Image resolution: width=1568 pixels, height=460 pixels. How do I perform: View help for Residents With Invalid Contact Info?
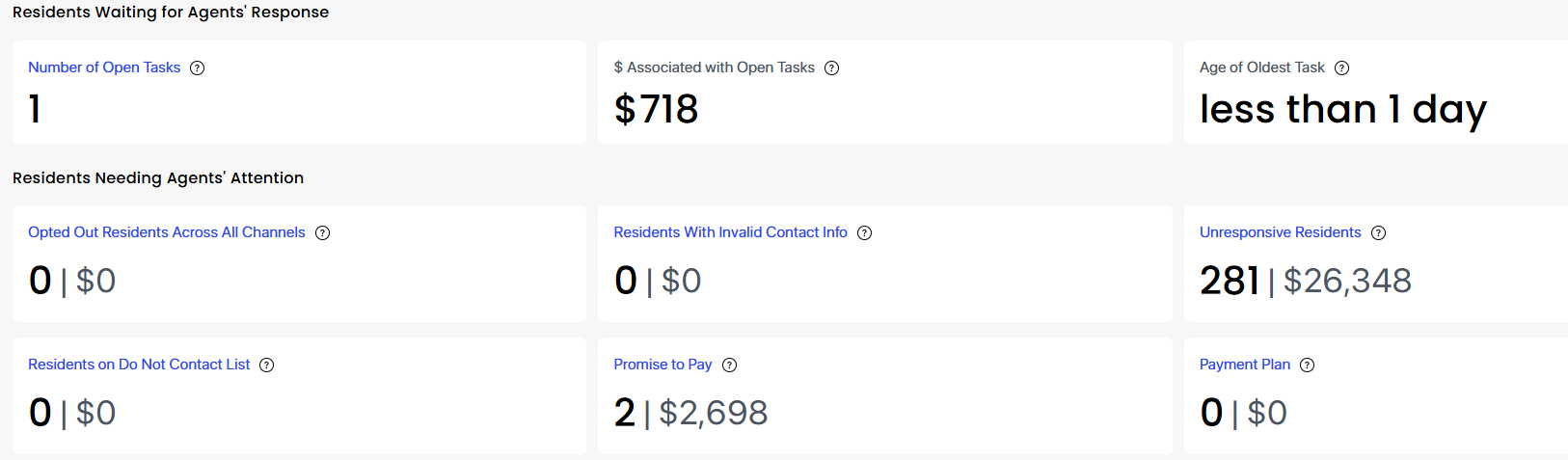click(865, 232)
